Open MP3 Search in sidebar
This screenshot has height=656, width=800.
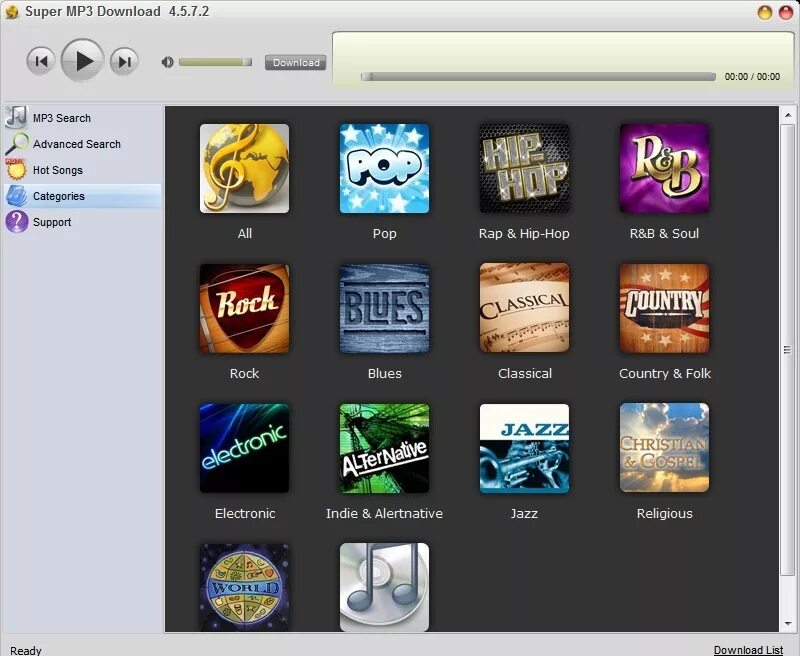point(83,118)
